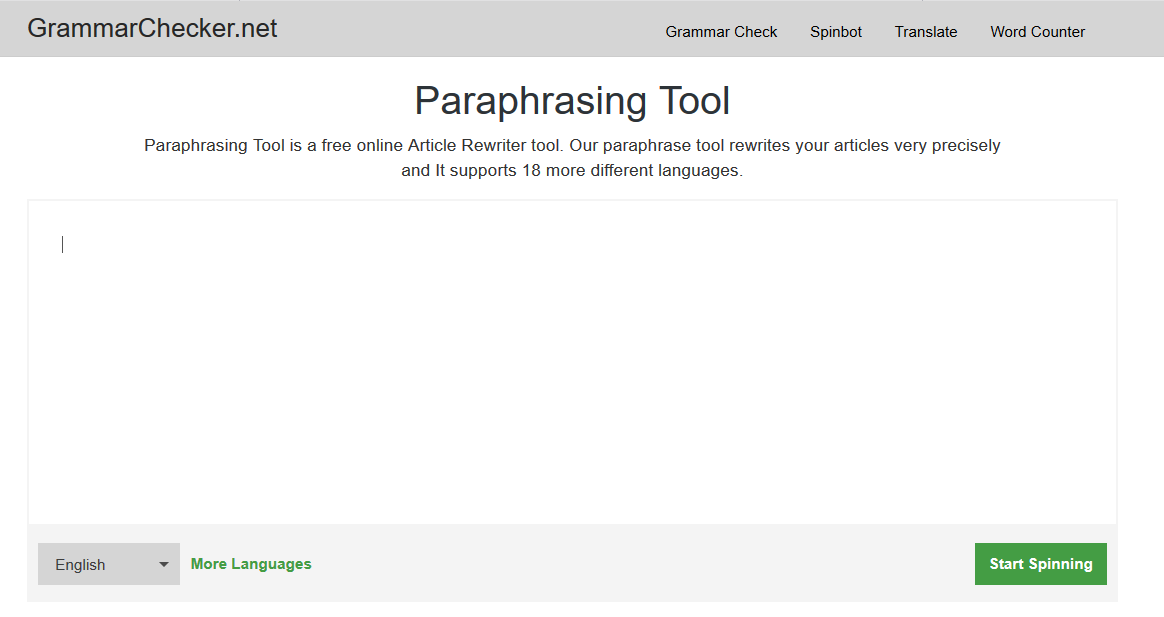Image resolution: width=1164 pixels, height=617 pixels.
Task: Open the Grammar Check tool
Action: pyautogui.click(x=721, y=31)
